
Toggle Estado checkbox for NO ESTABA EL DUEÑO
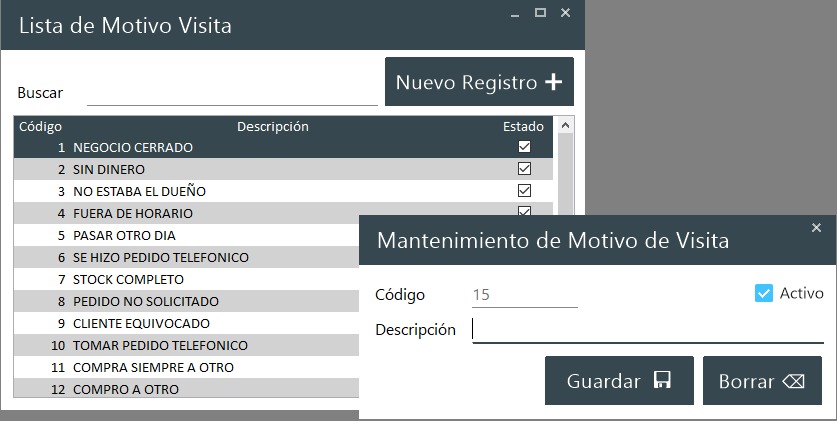click(524, 191)
